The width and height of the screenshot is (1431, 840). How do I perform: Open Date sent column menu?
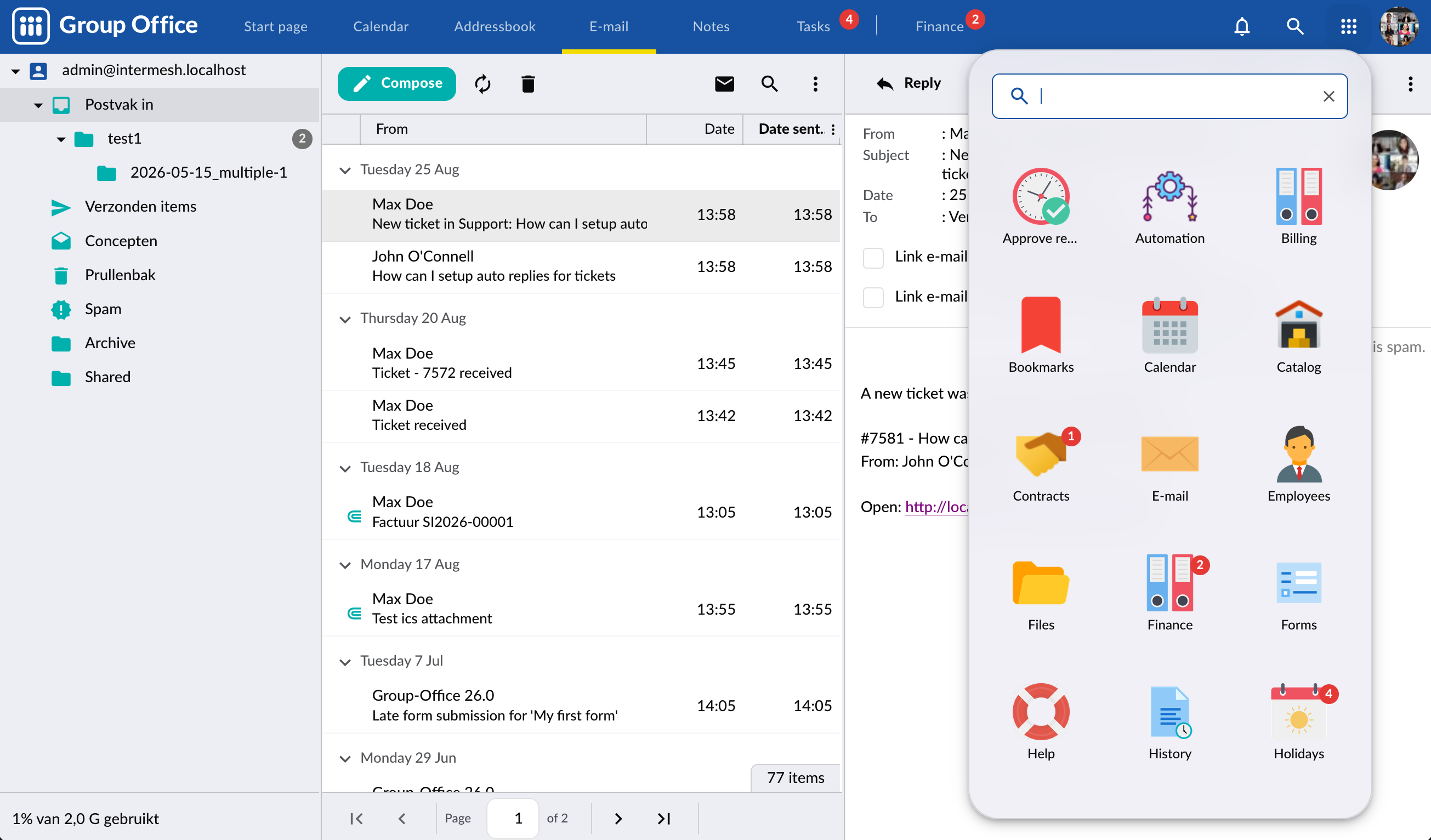(x=832, y=129)
